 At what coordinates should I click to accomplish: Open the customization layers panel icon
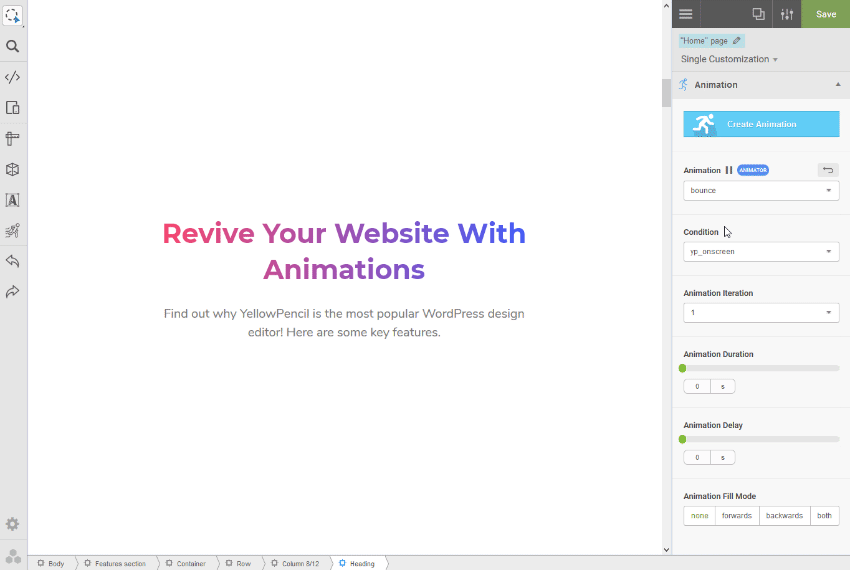click(758, 14)
